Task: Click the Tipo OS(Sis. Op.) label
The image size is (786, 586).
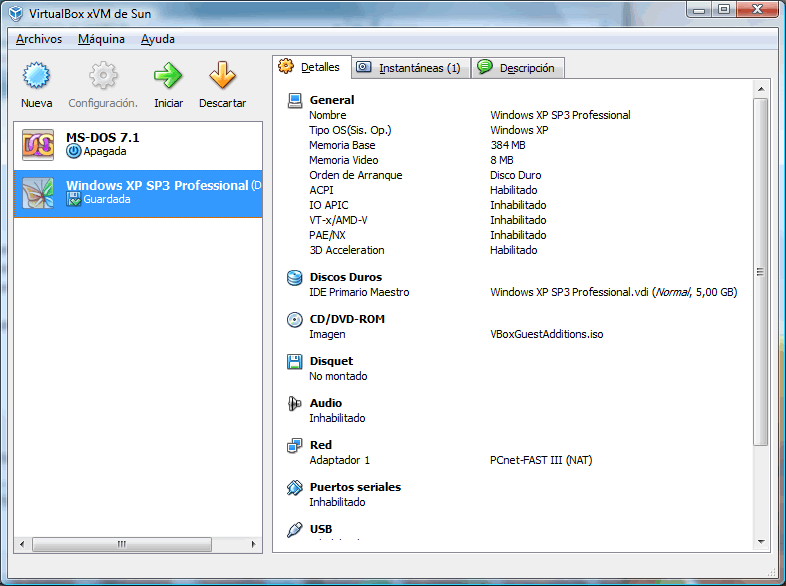Action: click(x=350, y=130)
